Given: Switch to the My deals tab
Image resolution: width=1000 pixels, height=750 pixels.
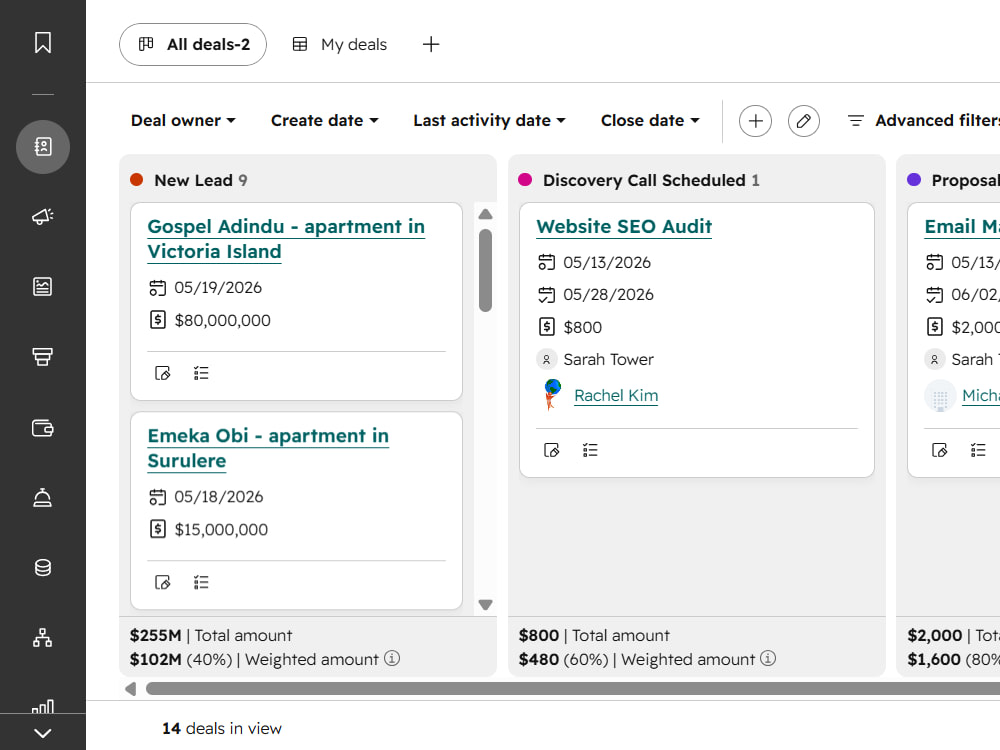Looking at the screenshot, I should point(340,45).
